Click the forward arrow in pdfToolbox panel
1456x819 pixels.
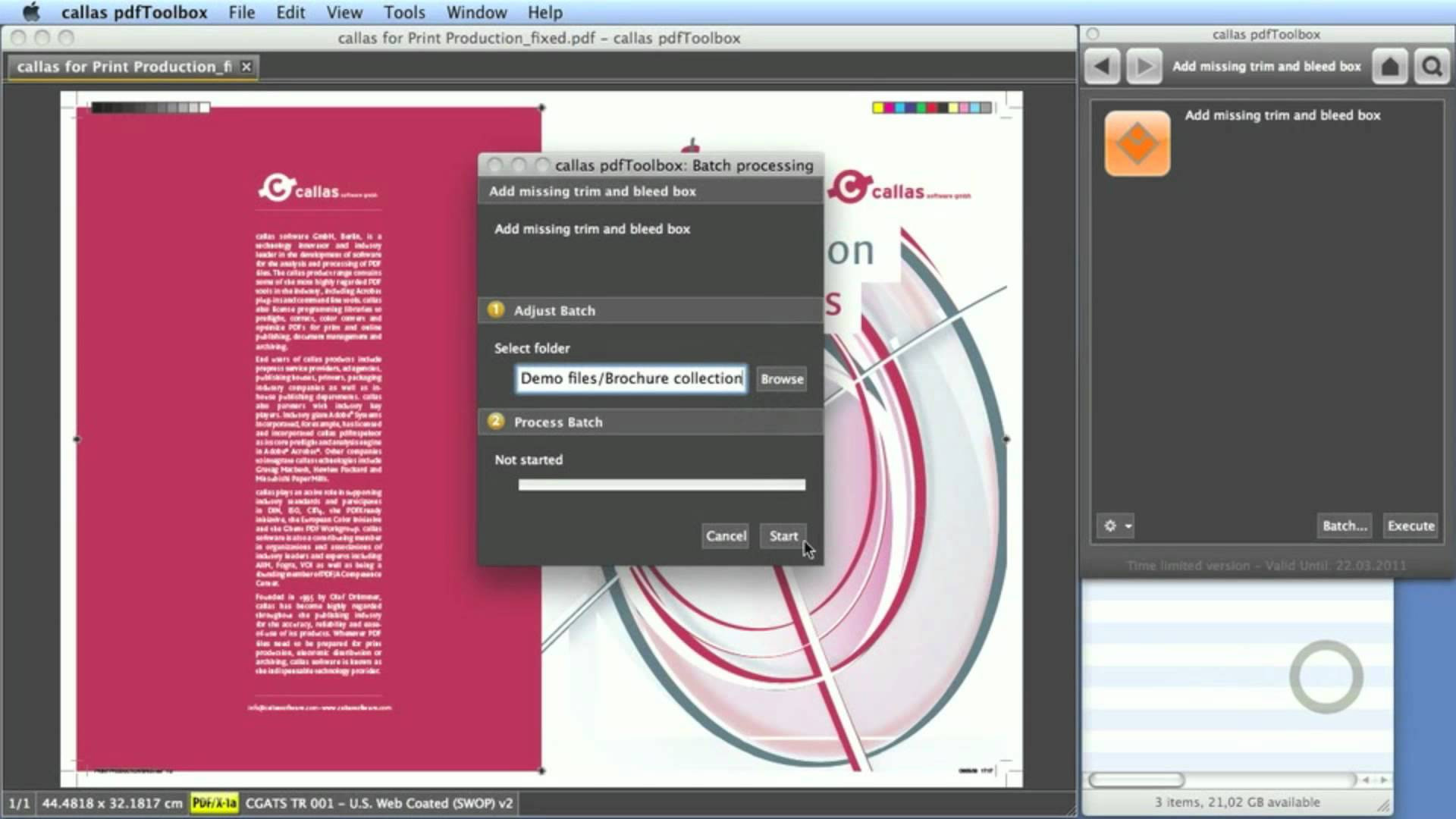click(1144, 67)
